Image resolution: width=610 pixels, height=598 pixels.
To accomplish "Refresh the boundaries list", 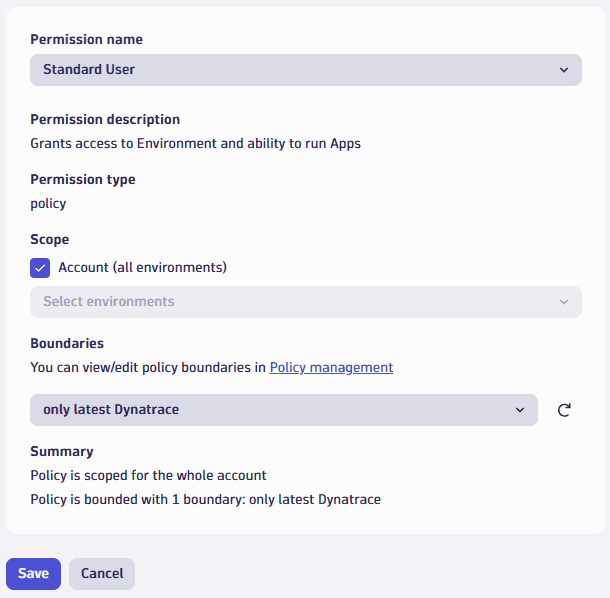I will pyautogui.click(x=564, y=410).
